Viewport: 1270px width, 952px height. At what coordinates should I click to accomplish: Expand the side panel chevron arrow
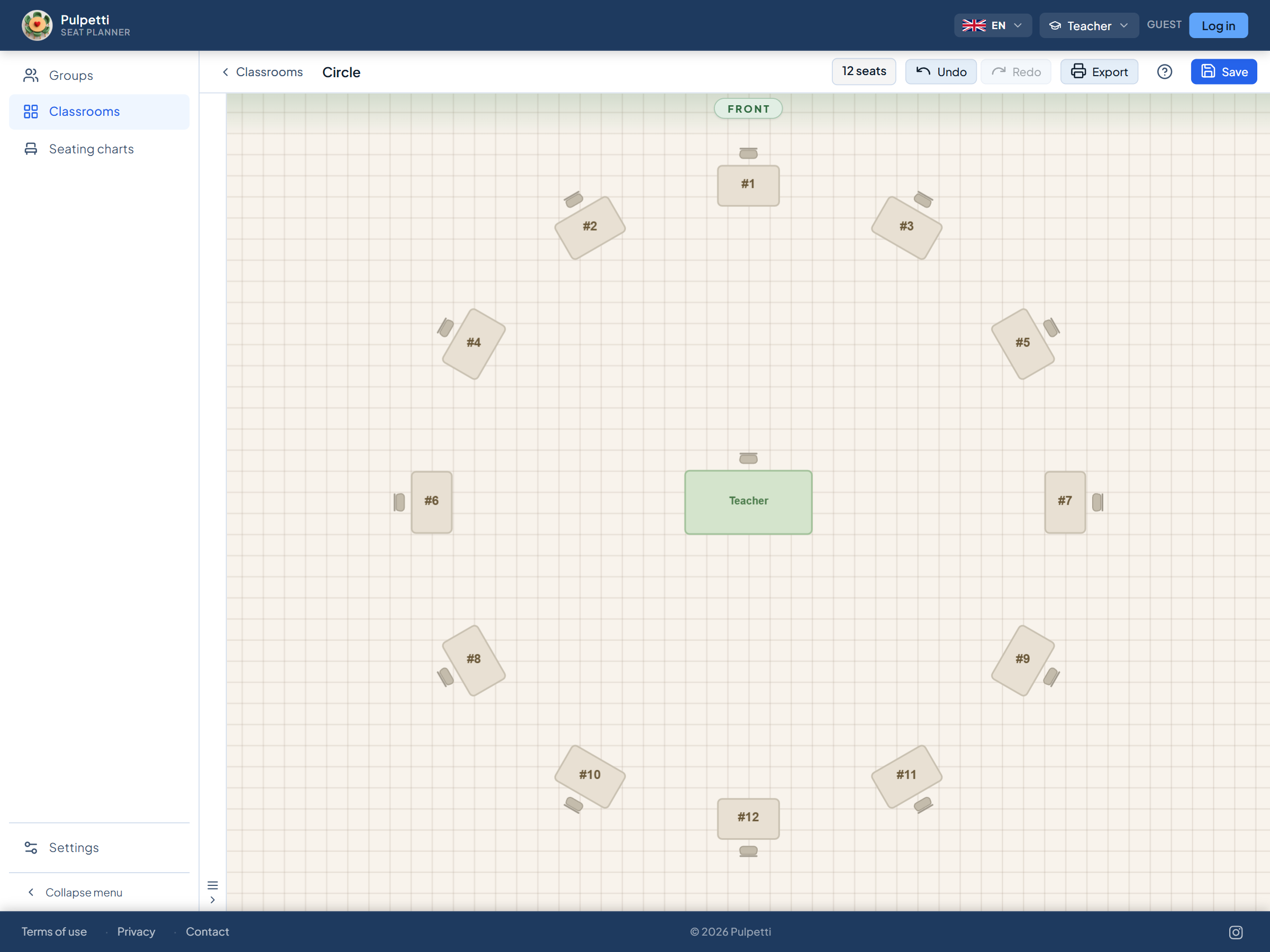click(212, 900)
